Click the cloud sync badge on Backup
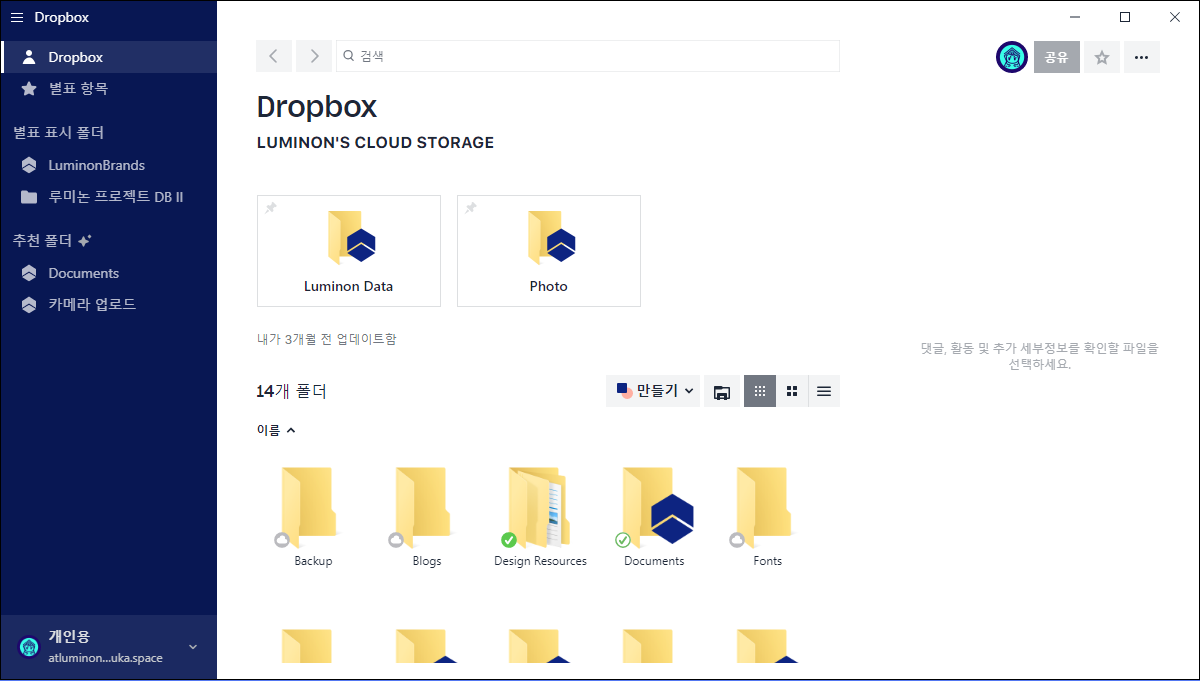 click(282, 540)
